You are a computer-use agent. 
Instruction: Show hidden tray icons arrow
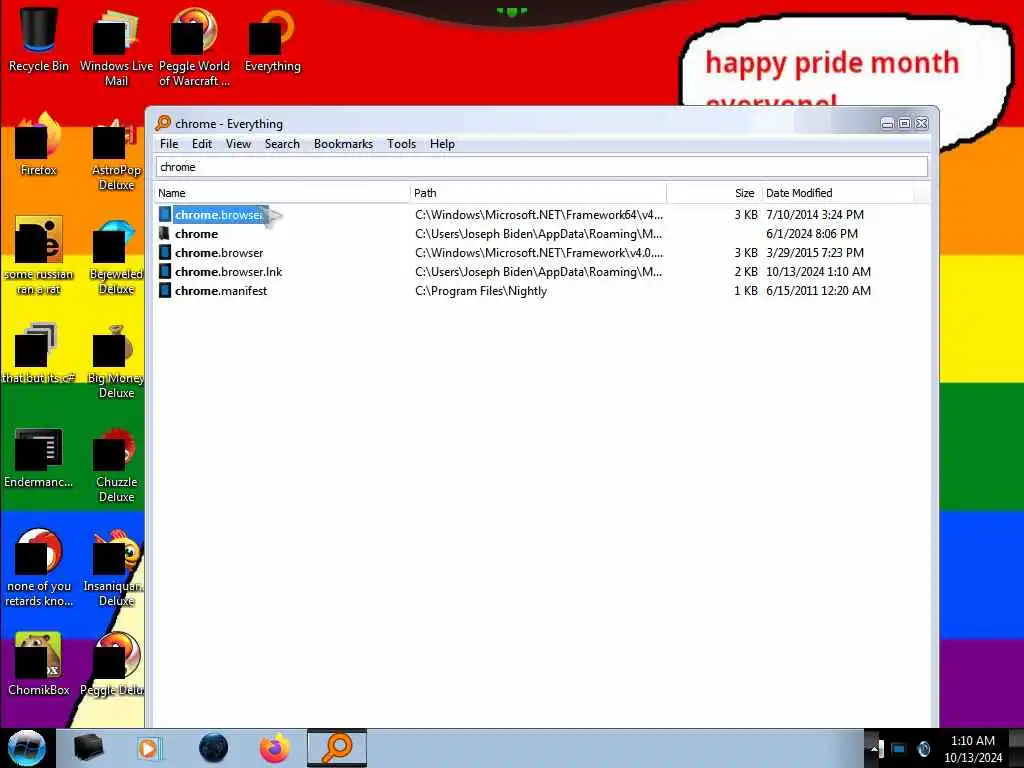(x=874, y=748)
